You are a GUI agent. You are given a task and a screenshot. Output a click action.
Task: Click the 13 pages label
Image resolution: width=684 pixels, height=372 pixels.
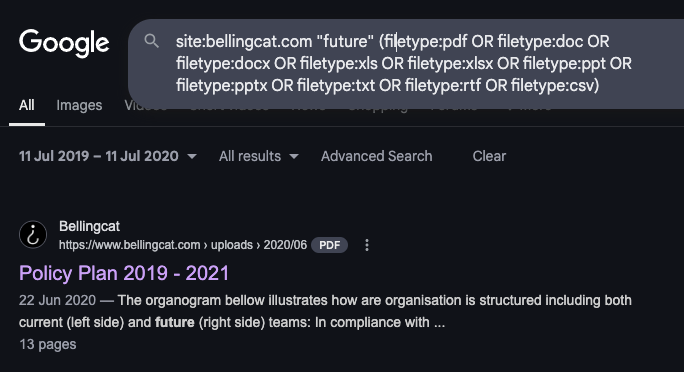point(48,345)
